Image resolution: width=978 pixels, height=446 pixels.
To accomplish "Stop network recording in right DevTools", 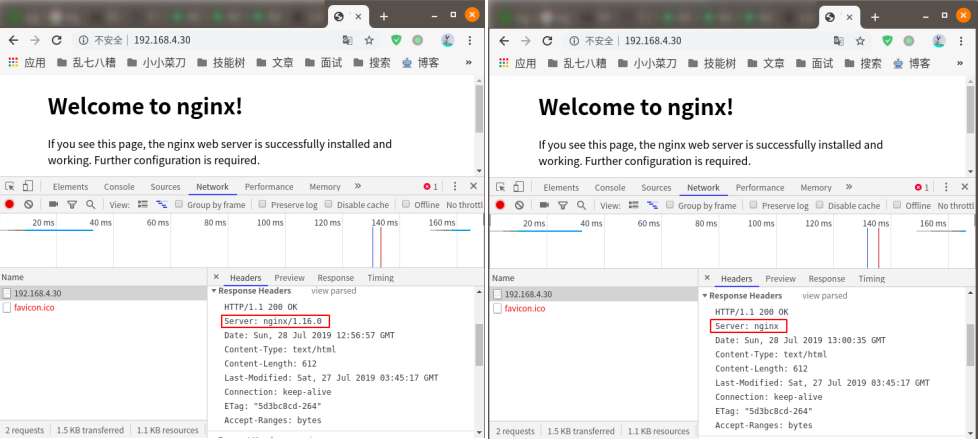I will (500, 205).
